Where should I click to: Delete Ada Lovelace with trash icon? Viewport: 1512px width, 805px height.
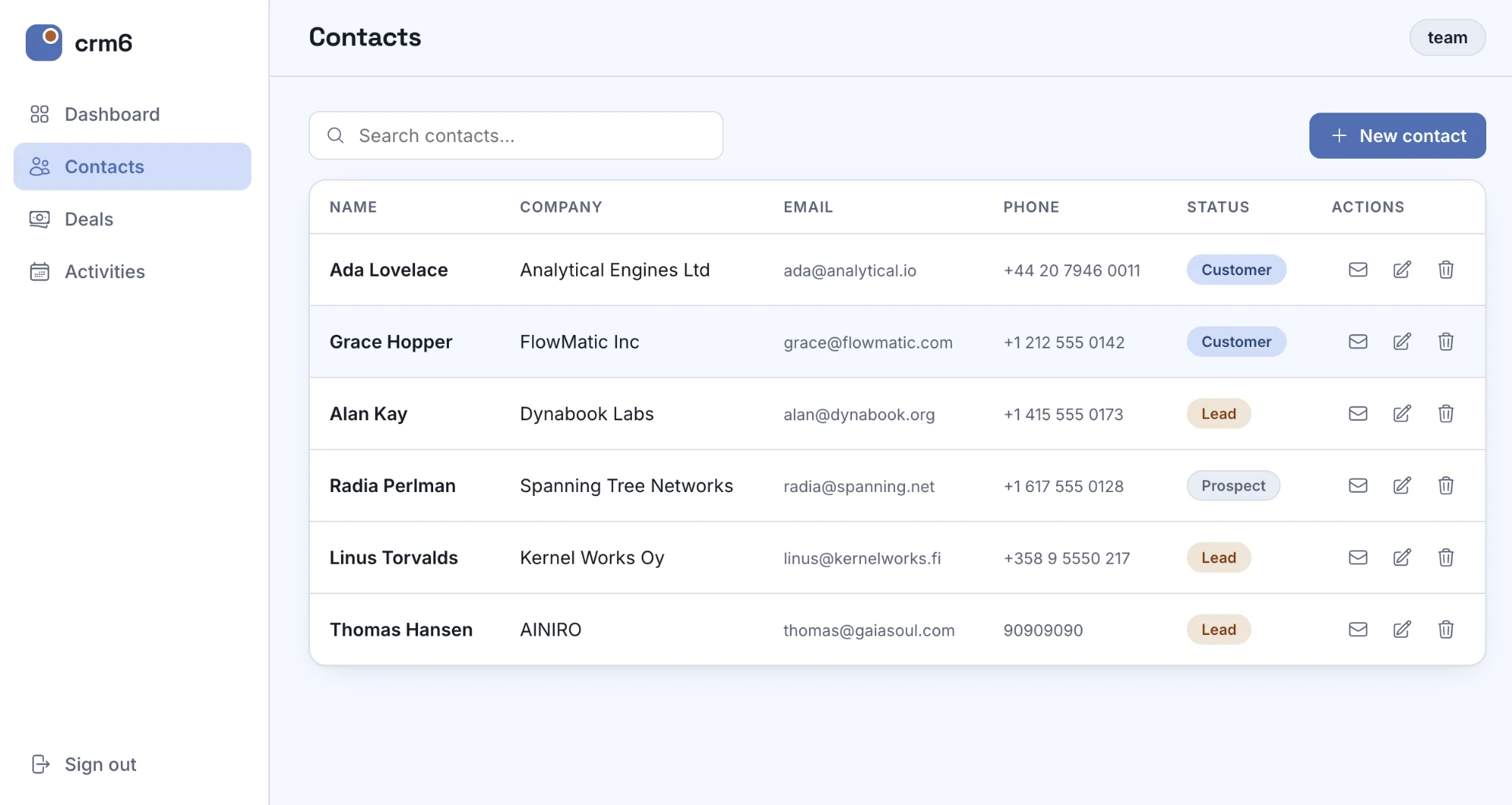click(x=1445, y=270)
